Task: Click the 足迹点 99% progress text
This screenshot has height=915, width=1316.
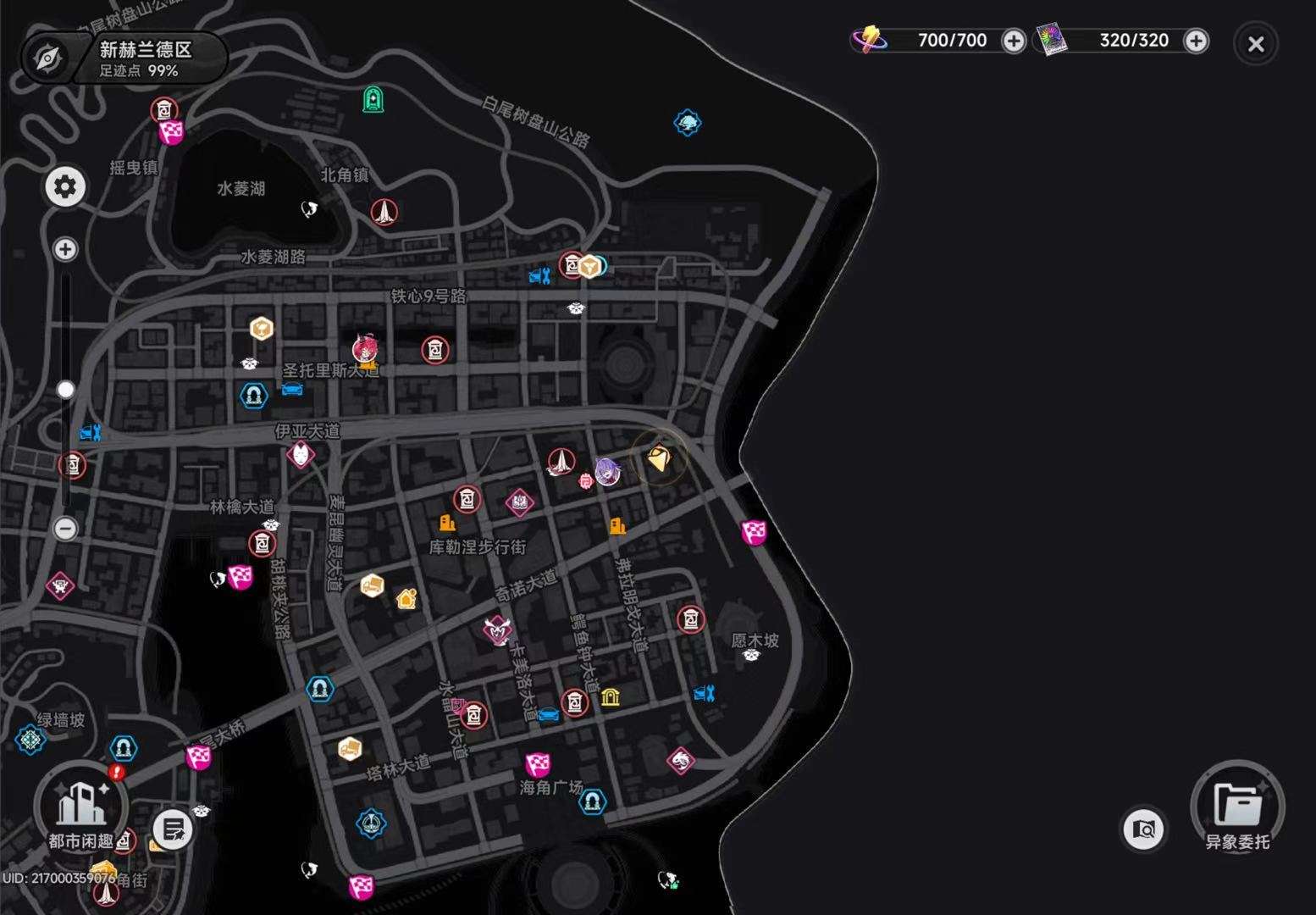Action: (139, 71)
